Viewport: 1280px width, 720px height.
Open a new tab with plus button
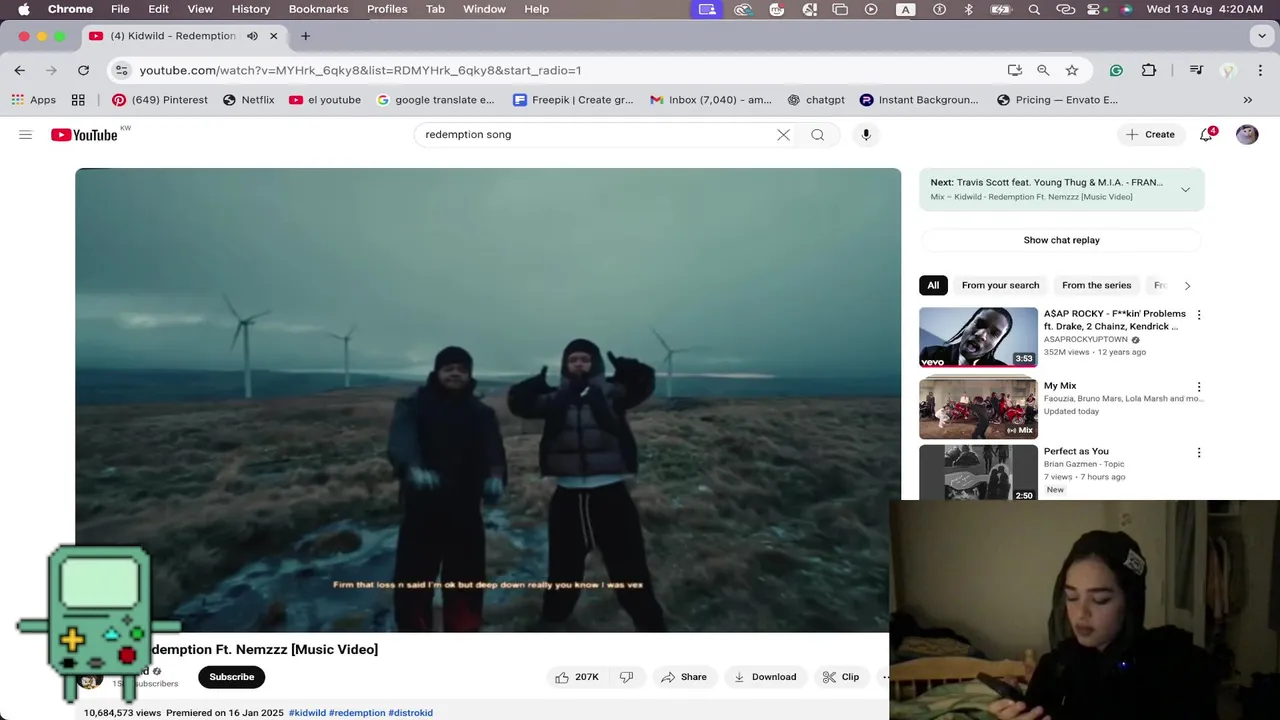click(x=305, y=36)
